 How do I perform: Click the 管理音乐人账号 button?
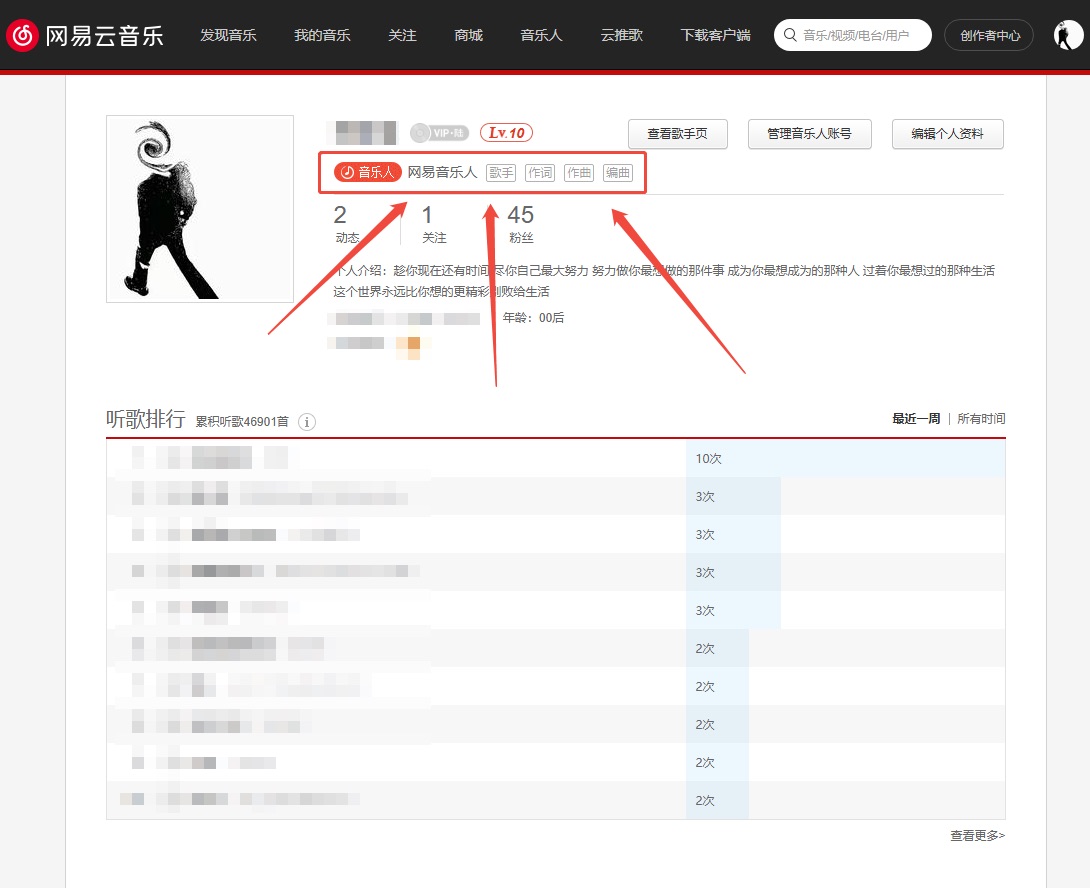tap(809, 134)
